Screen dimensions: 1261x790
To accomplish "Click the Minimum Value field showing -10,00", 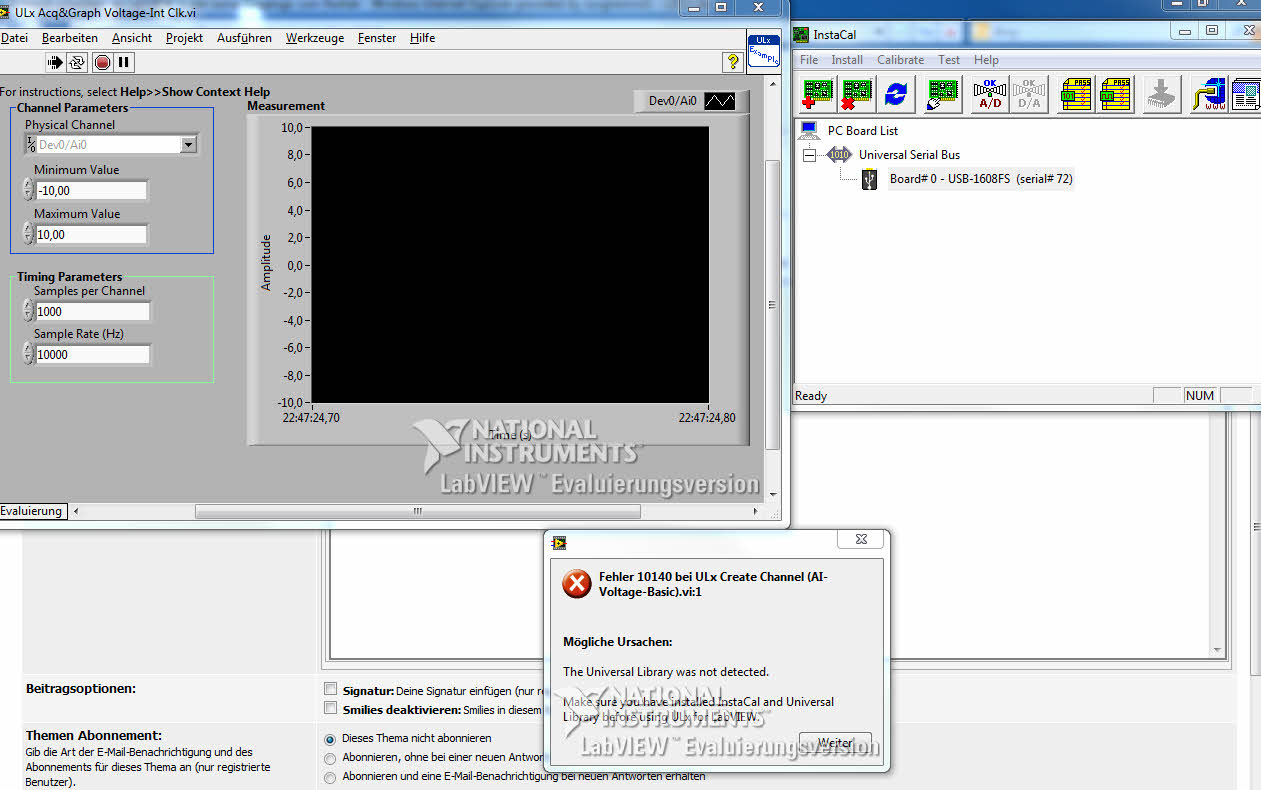I will [92, 190].
